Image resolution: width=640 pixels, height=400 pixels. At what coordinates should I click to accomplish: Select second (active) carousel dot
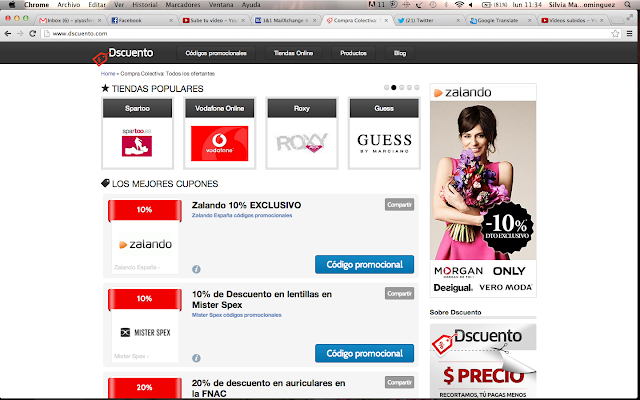pos(394,87)
